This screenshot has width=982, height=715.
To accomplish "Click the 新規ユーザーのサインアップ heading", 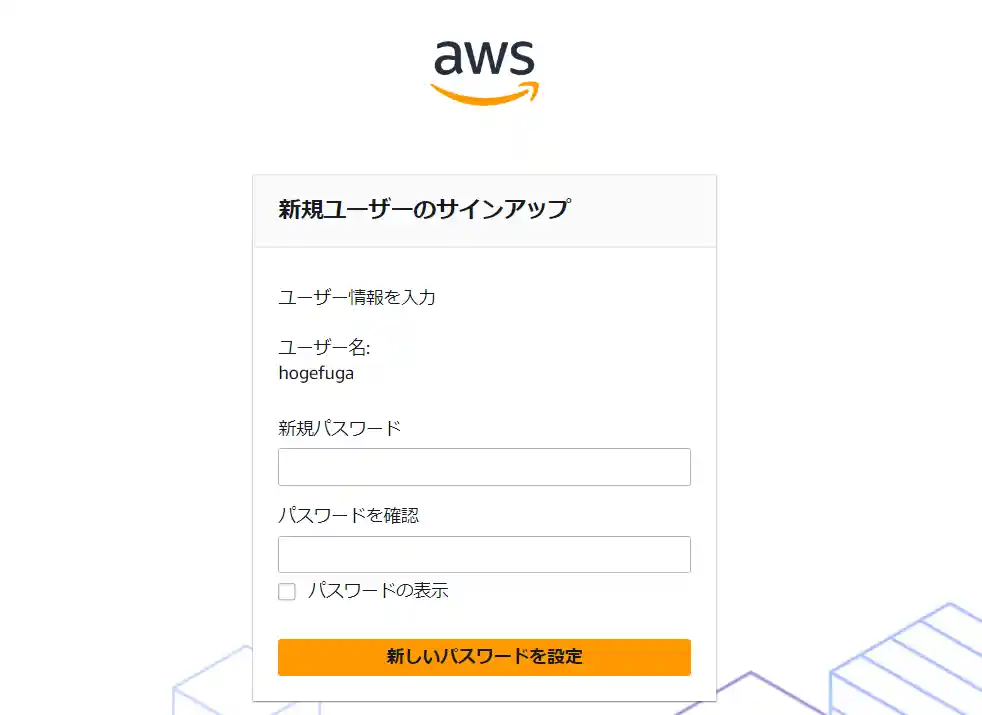I will click(424, 209).
